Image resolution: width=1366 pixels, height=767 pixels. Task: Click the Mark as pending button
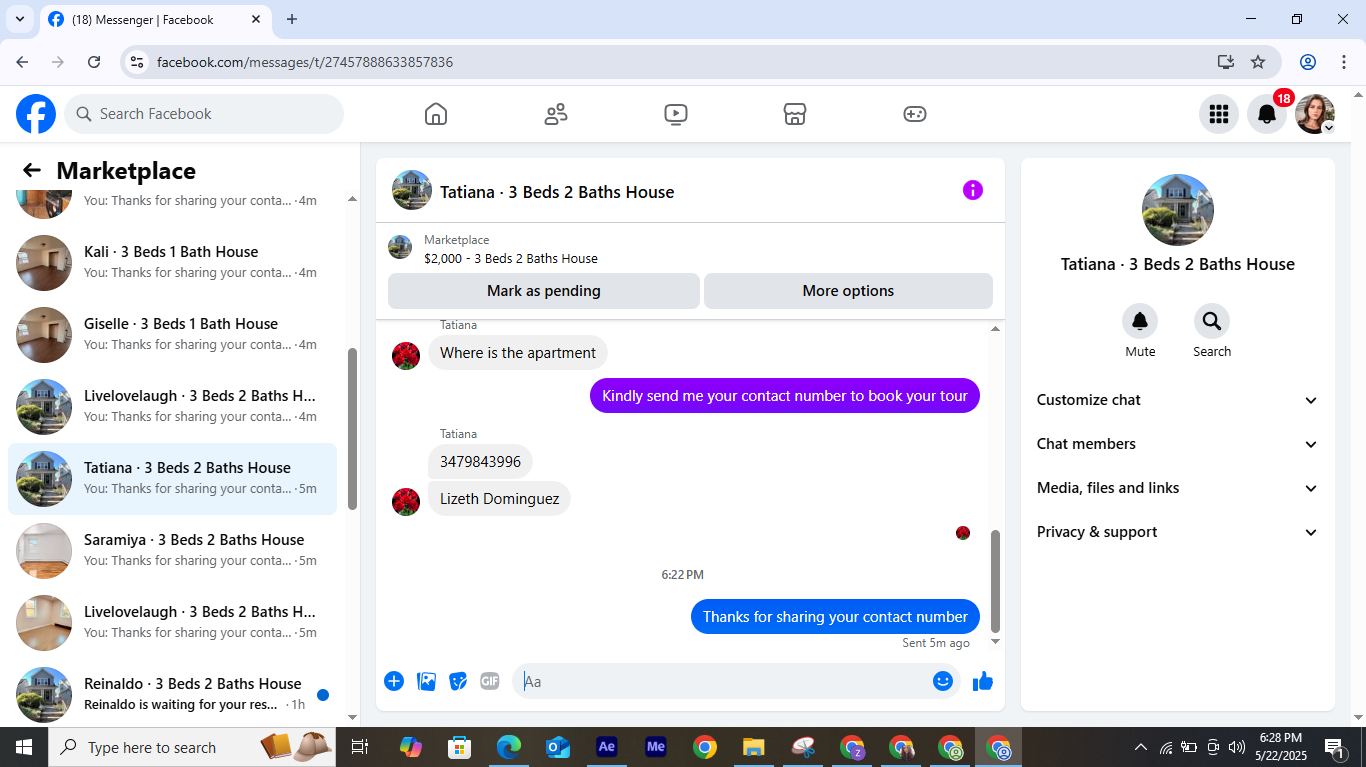tap(544, 291)
